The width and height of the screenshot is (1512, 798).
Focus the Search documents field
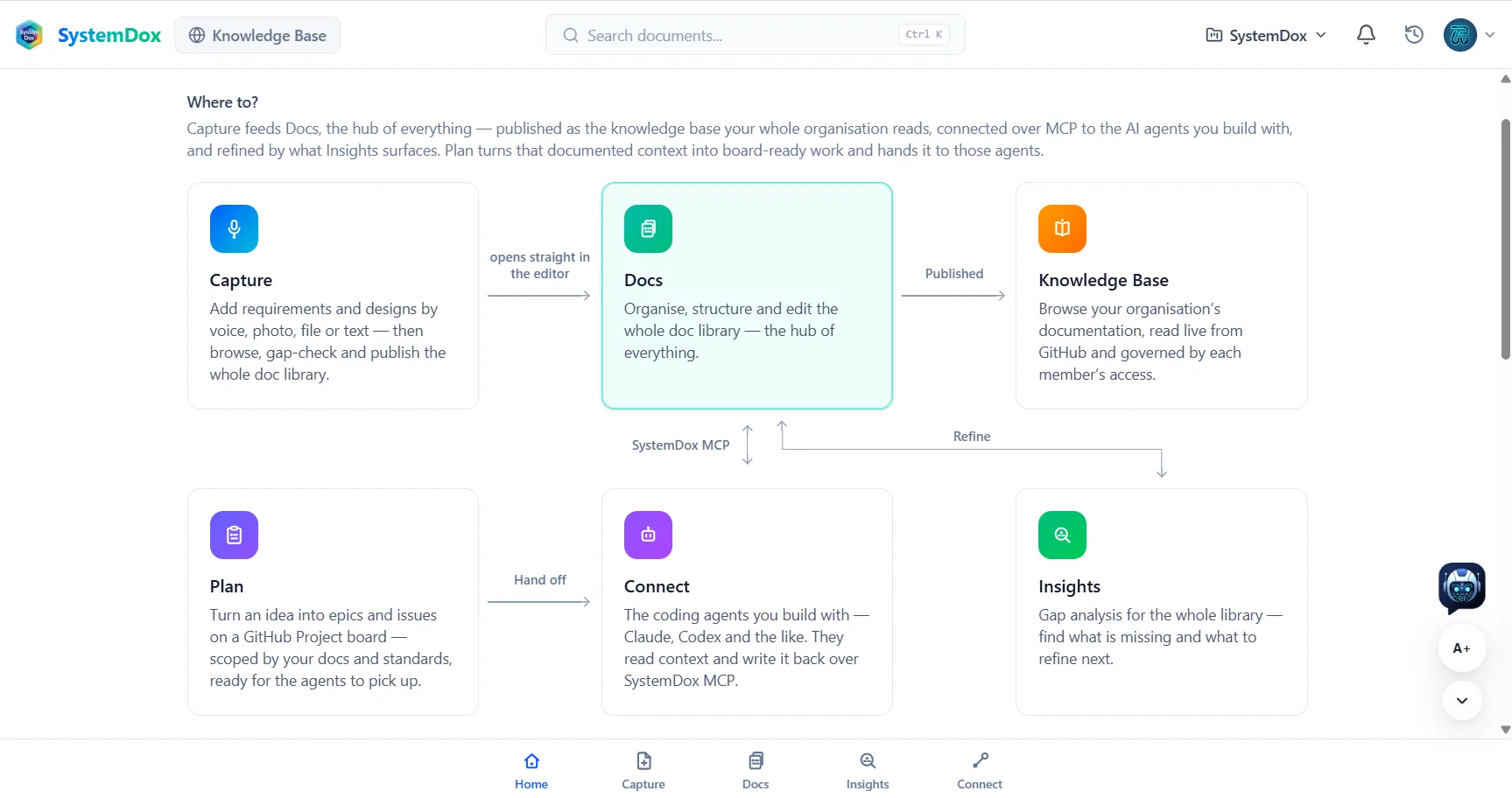pos(756,35)
